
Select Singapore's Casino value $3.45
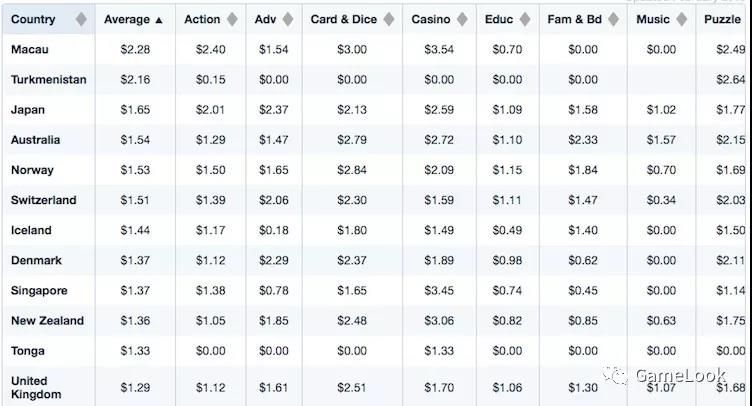(x=439, y=290)
